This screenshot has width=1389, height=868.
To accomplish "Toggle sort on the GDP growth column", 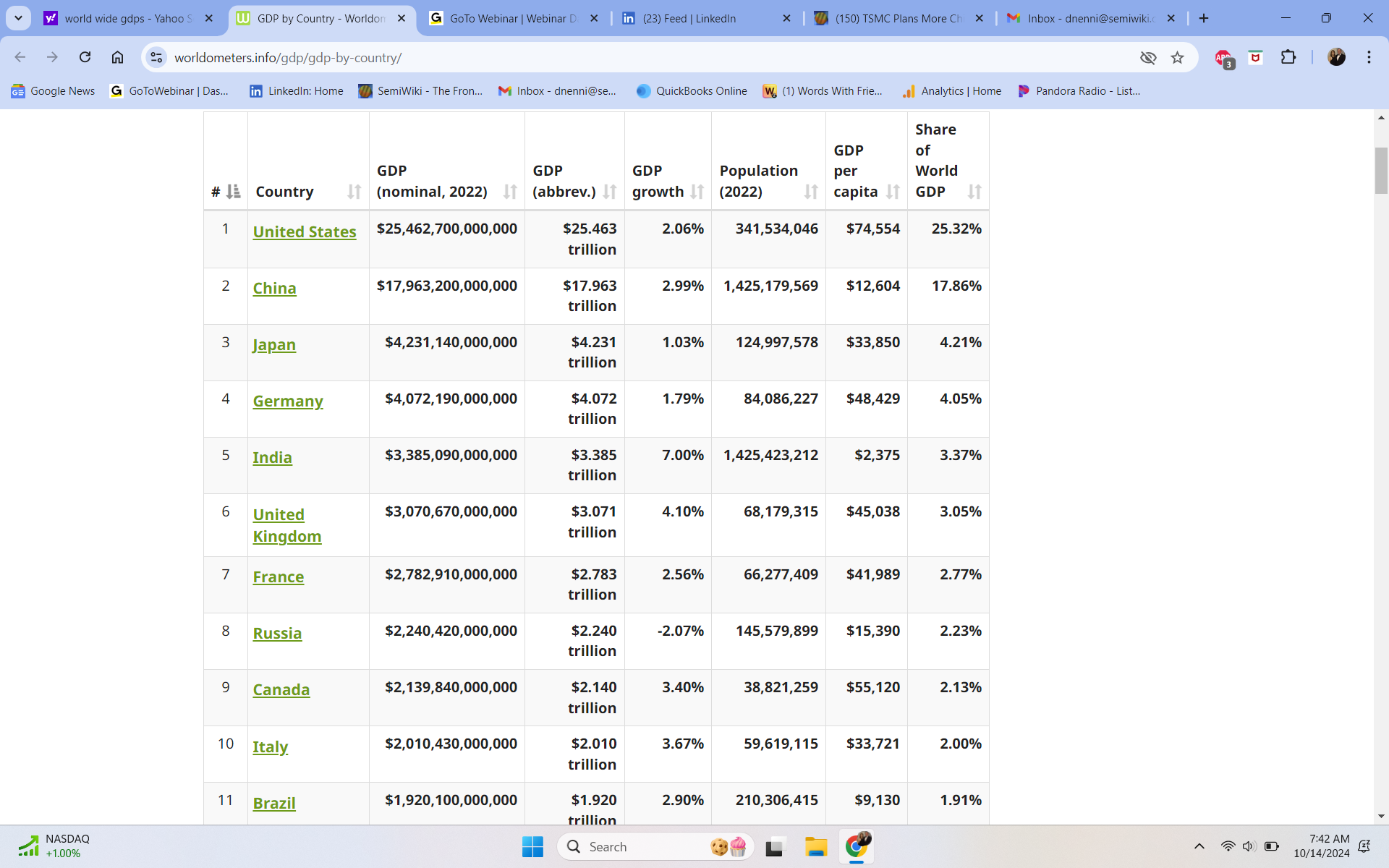I will click(697, 192).
